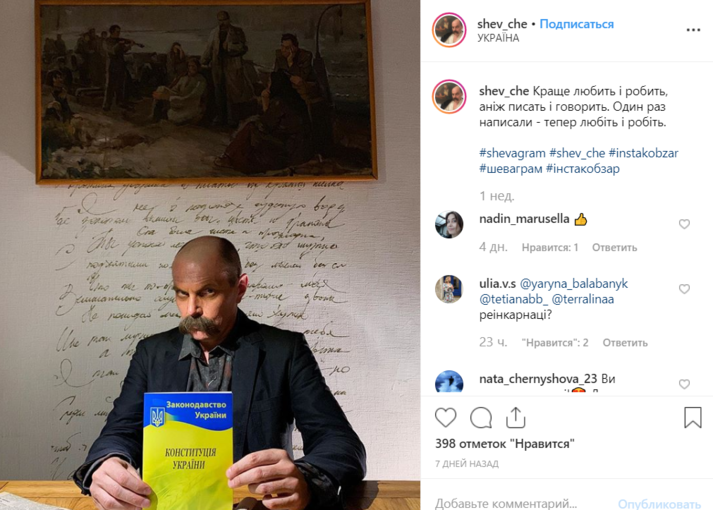Viewport: 713px width, 510px height.
Task: Reply to nadin_marusella via Ответить
Action: [x=614, y=248]
